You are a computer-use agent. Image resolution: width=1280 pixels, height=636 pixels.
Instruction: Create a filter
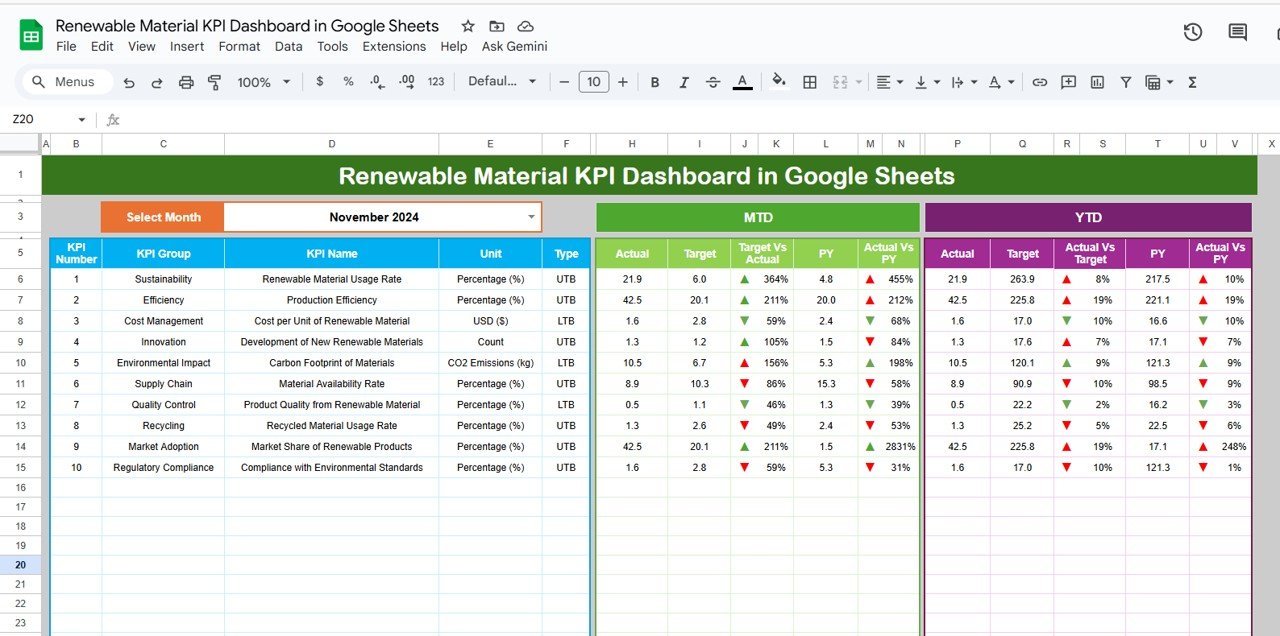(x=1126, y=82)
